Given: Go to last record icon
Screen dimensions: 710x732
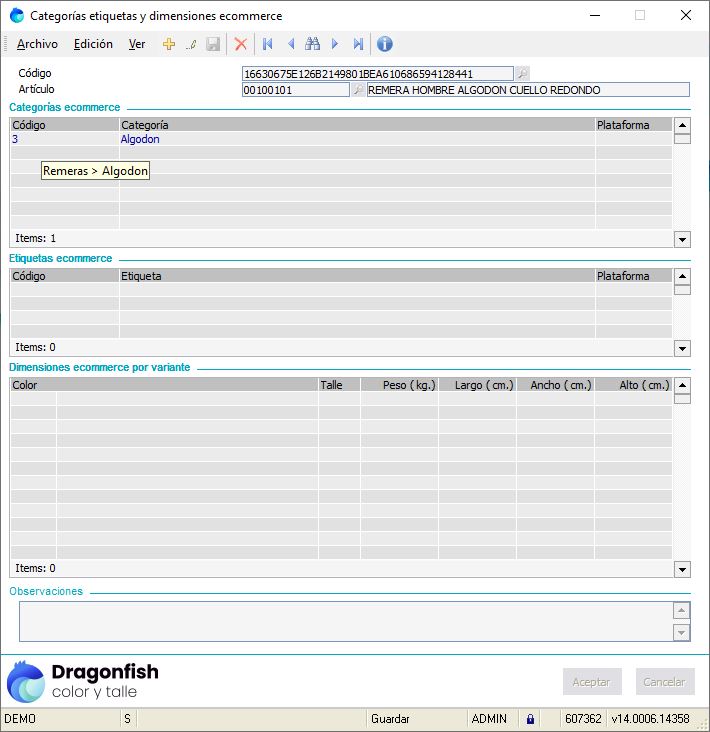Looking at the screenshot, I should [x=358, y=44].
